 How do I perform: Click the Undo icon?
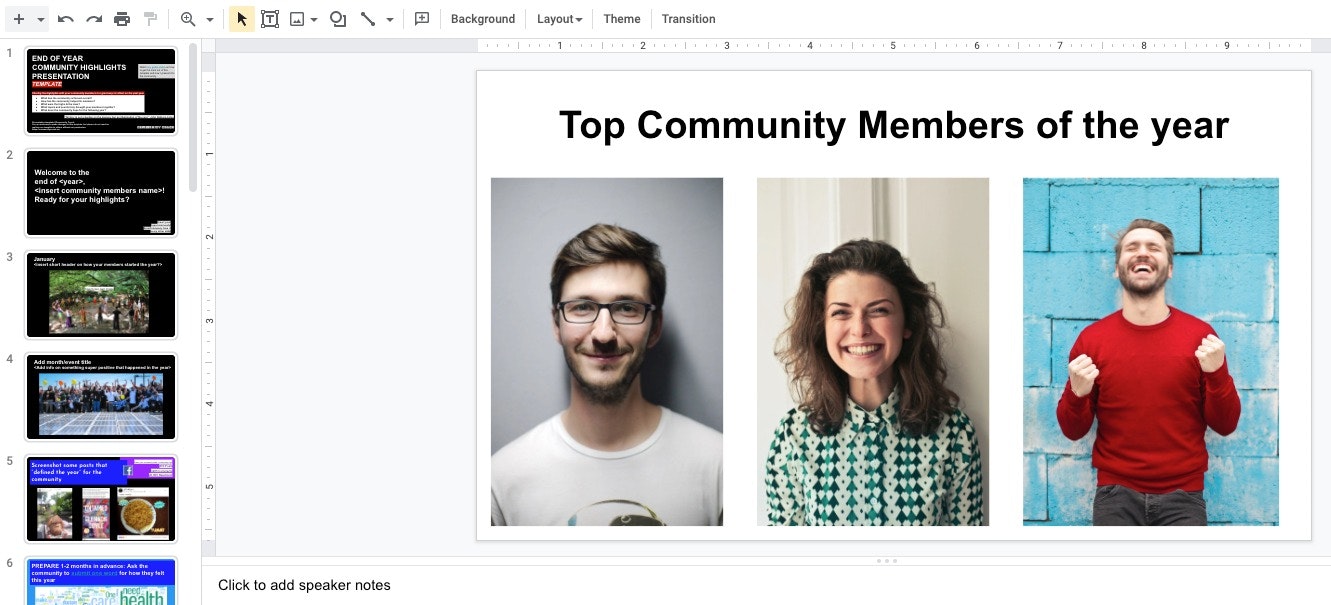pos(65,18)
